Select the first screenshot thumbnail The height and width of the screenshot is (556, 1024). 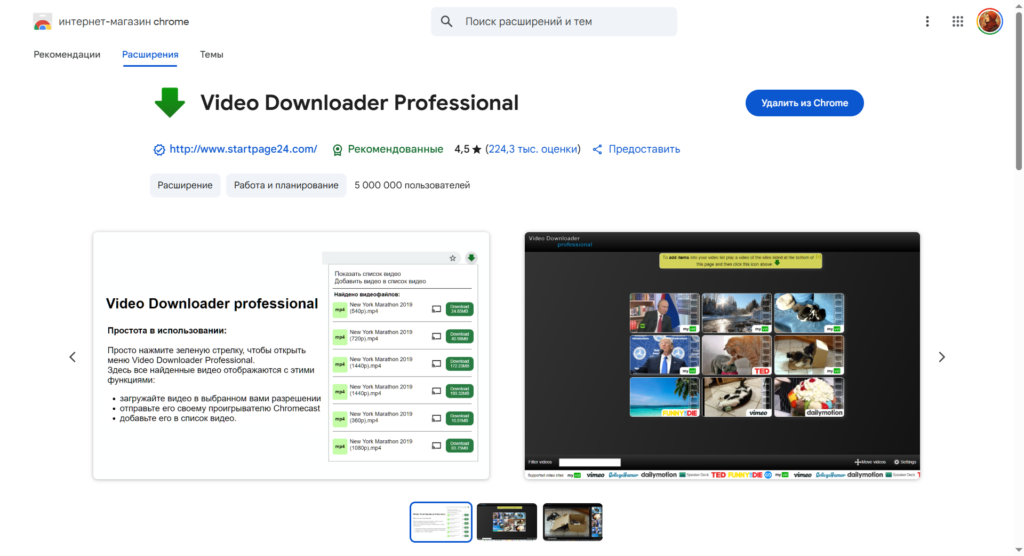[x=441, y=522]
